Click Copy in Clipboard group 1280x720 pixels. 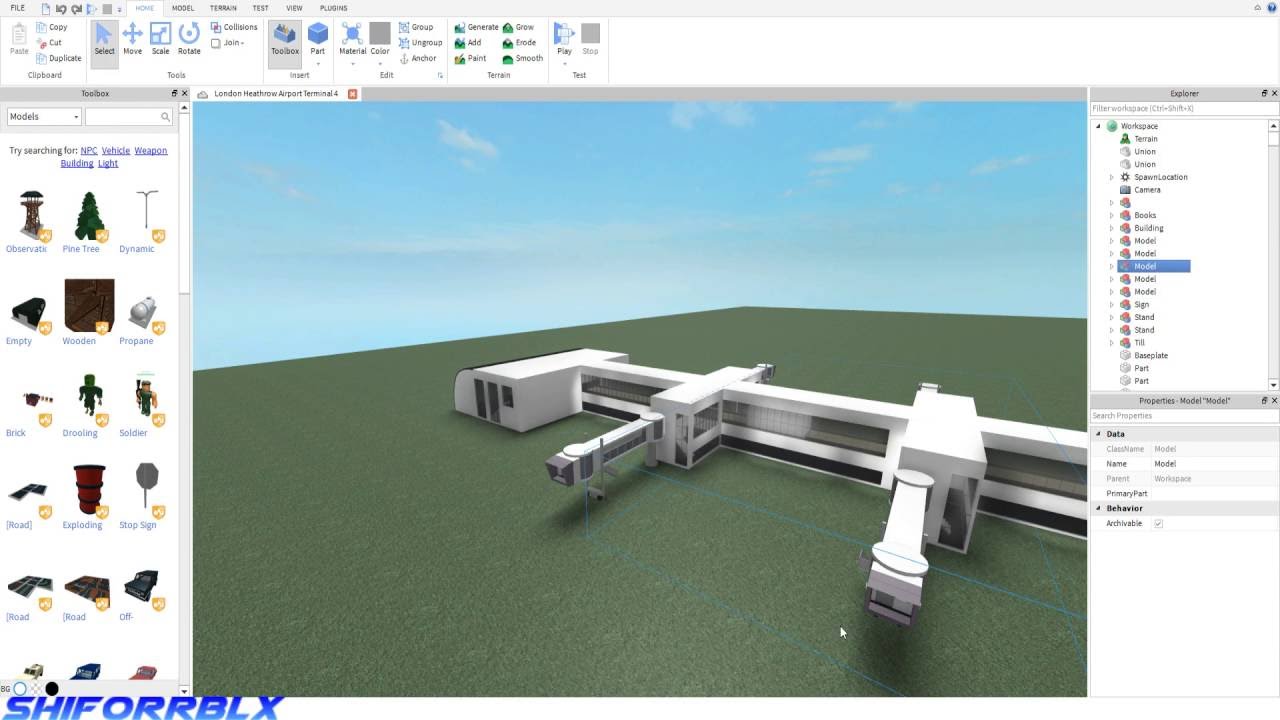coord(52,27)
